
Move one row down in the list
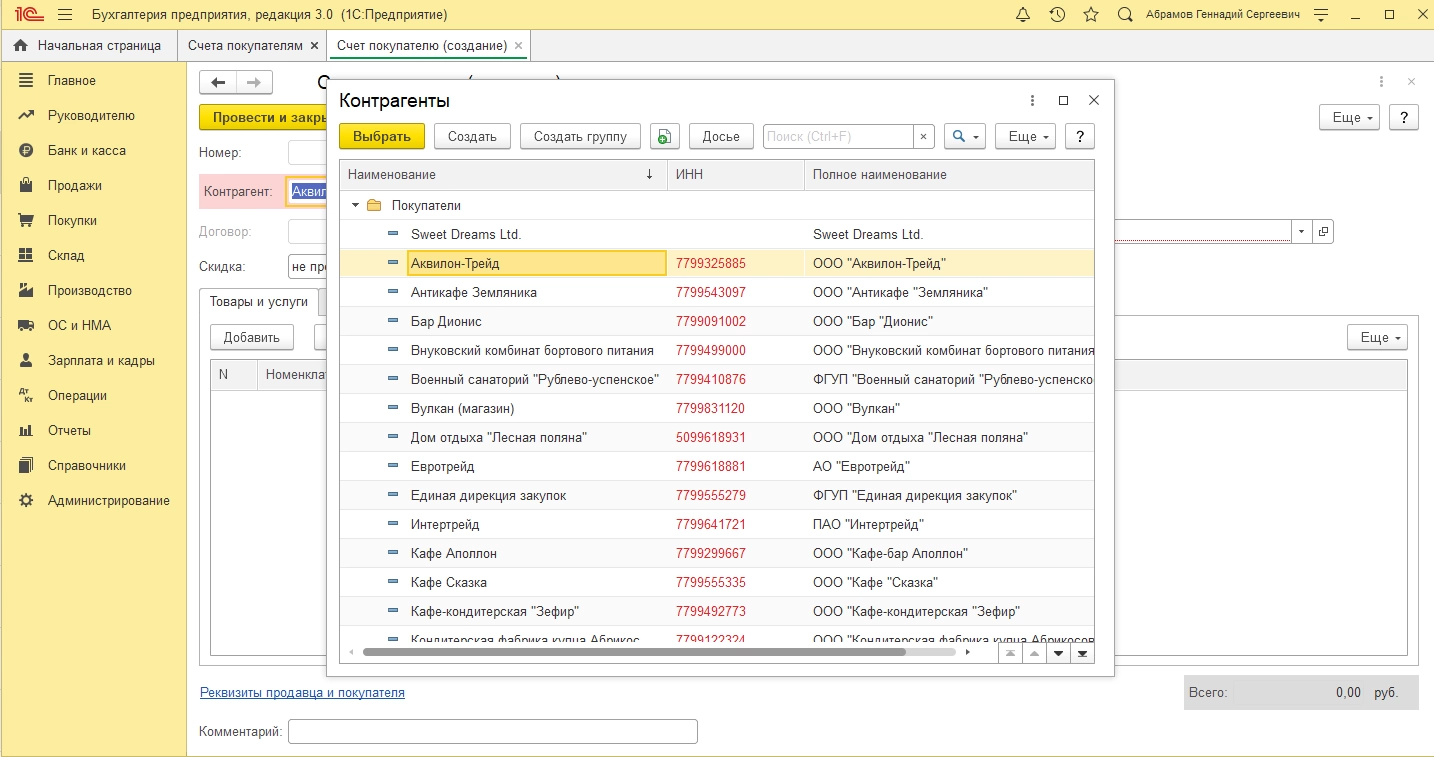(x=1059, y=653)
